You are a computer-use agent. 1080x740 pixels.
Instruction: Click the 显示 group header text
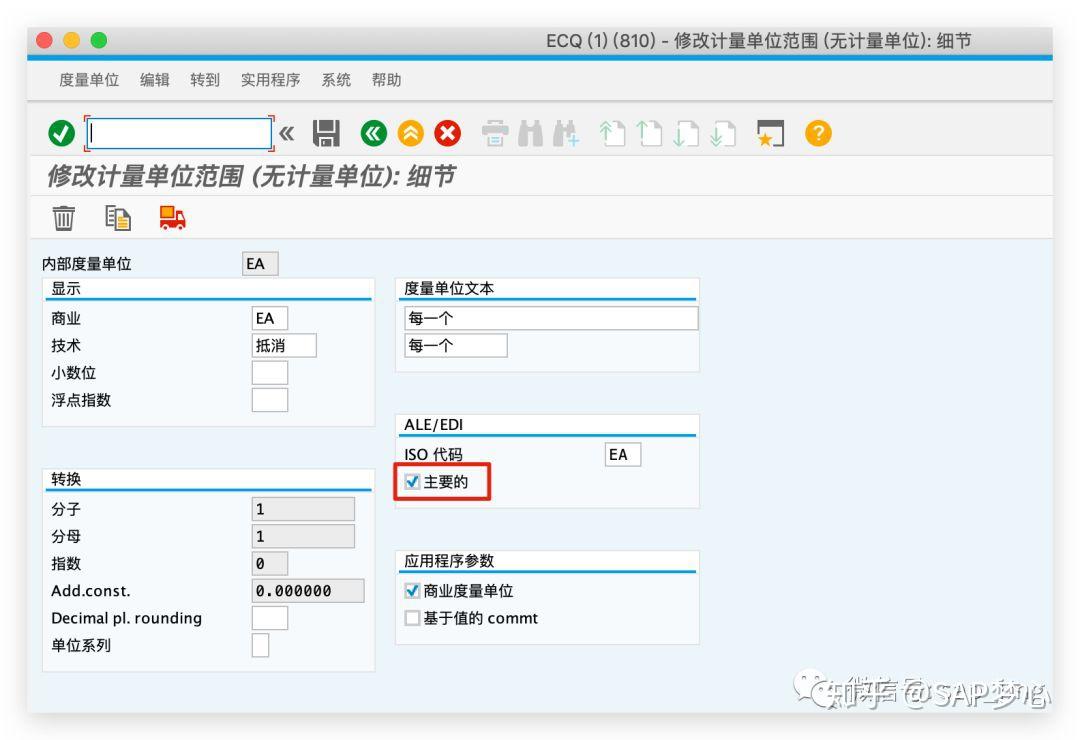pyautogui.click(x=66, y=289)
